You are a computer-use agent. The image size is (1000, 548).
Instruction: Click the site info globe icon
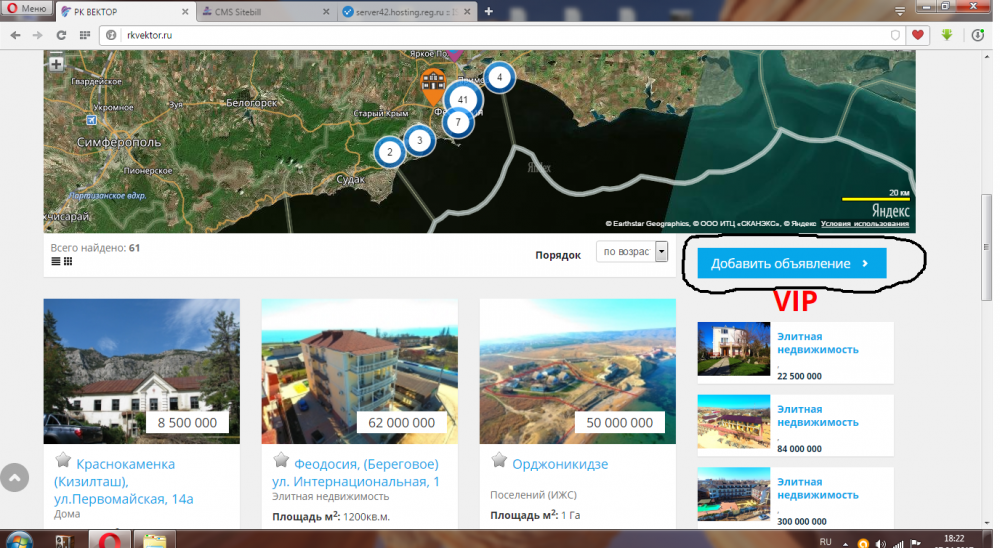(112, 35)
